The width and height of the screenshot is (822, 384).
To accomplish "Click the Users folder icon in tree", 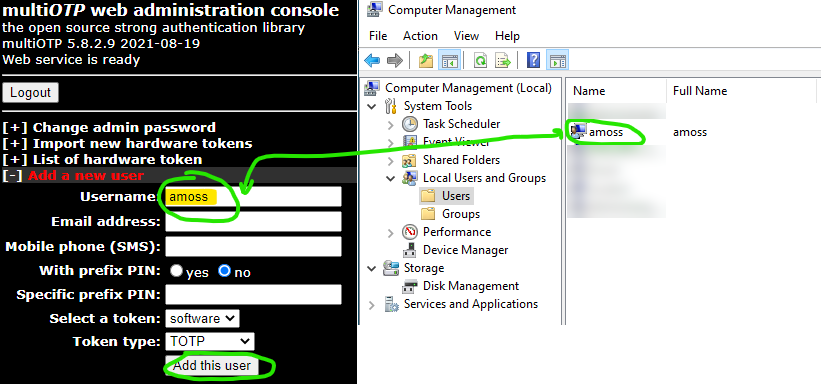I will [428, 196].
